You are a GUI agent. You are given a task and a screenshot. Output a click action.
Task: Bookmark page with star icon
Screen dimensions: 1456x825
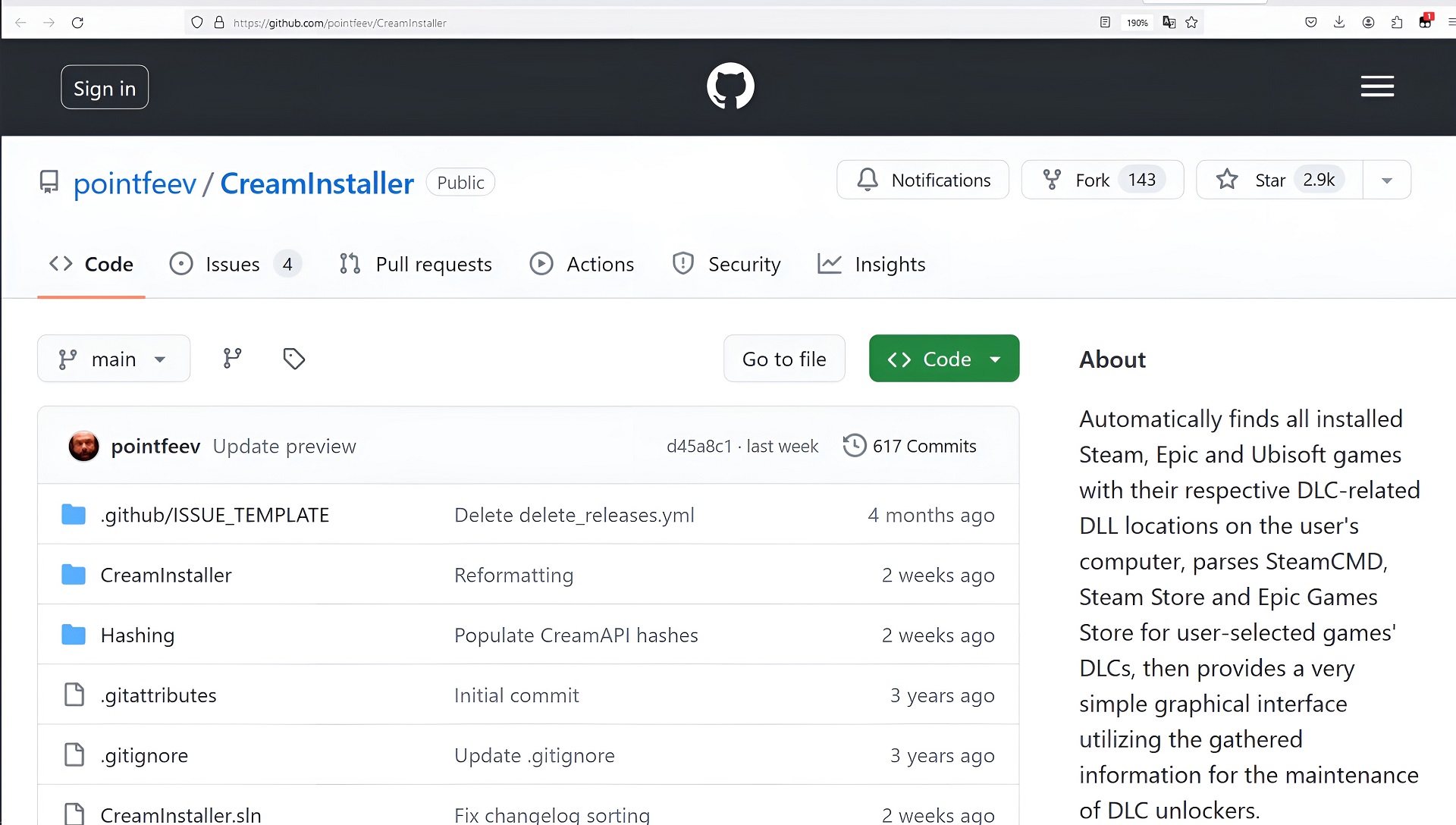1191,23
